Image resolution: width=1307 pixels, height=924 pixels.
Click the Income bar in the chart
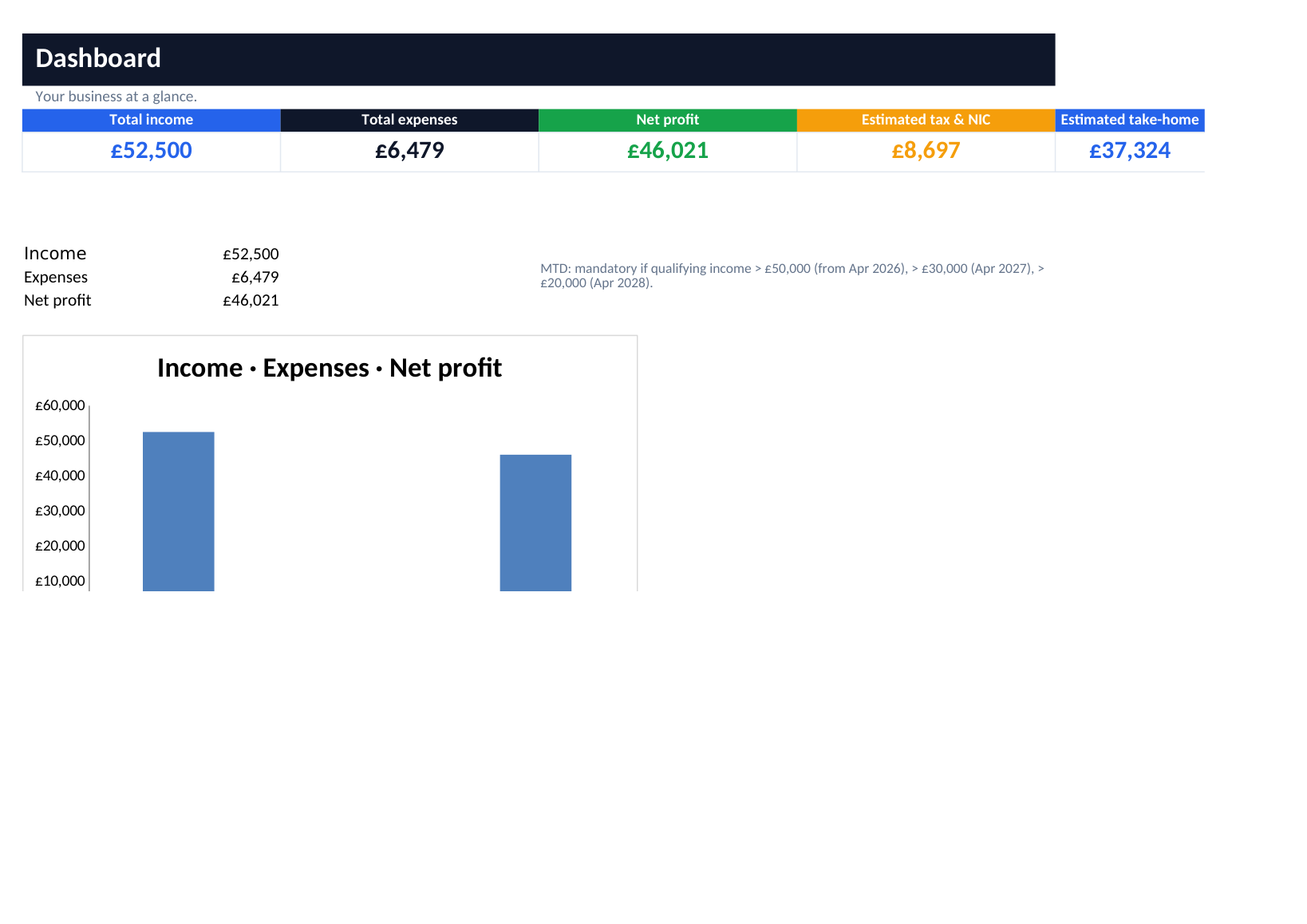point(179,511)
